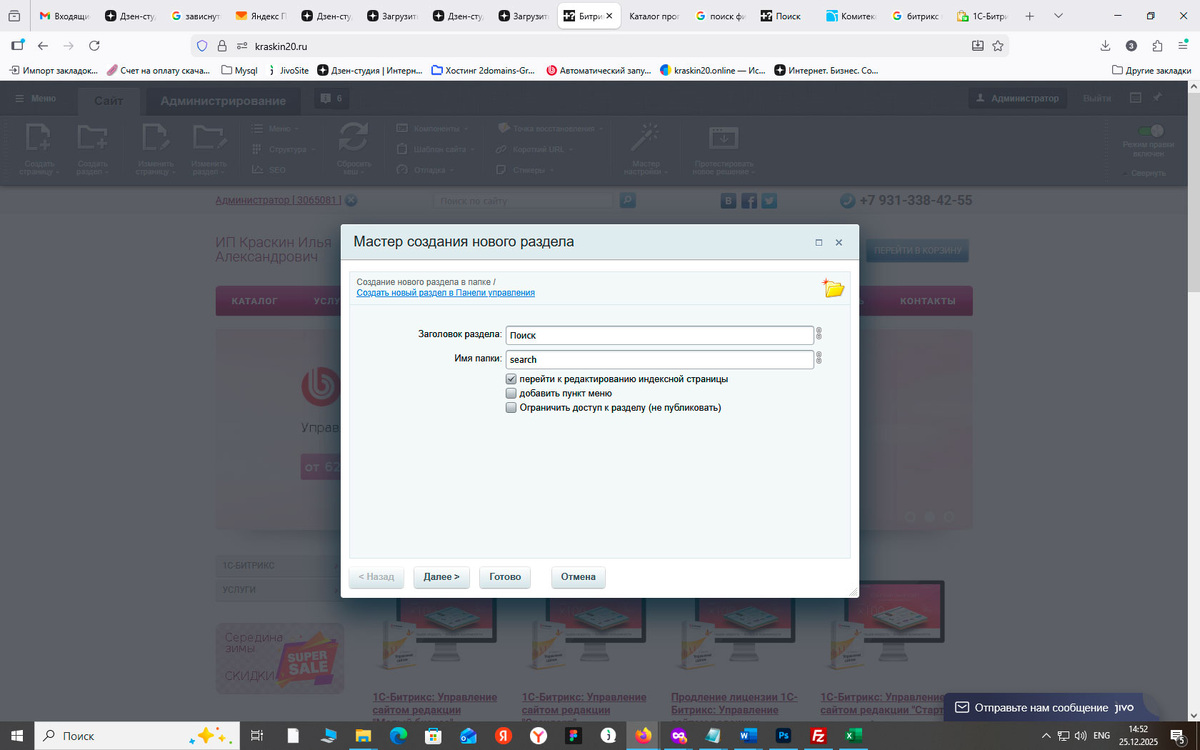The height and width of the screenshot is (750, 1200).
Task: Expand 'Отладка' dropdown in Bitrix panel
Action: coord(425,170)
